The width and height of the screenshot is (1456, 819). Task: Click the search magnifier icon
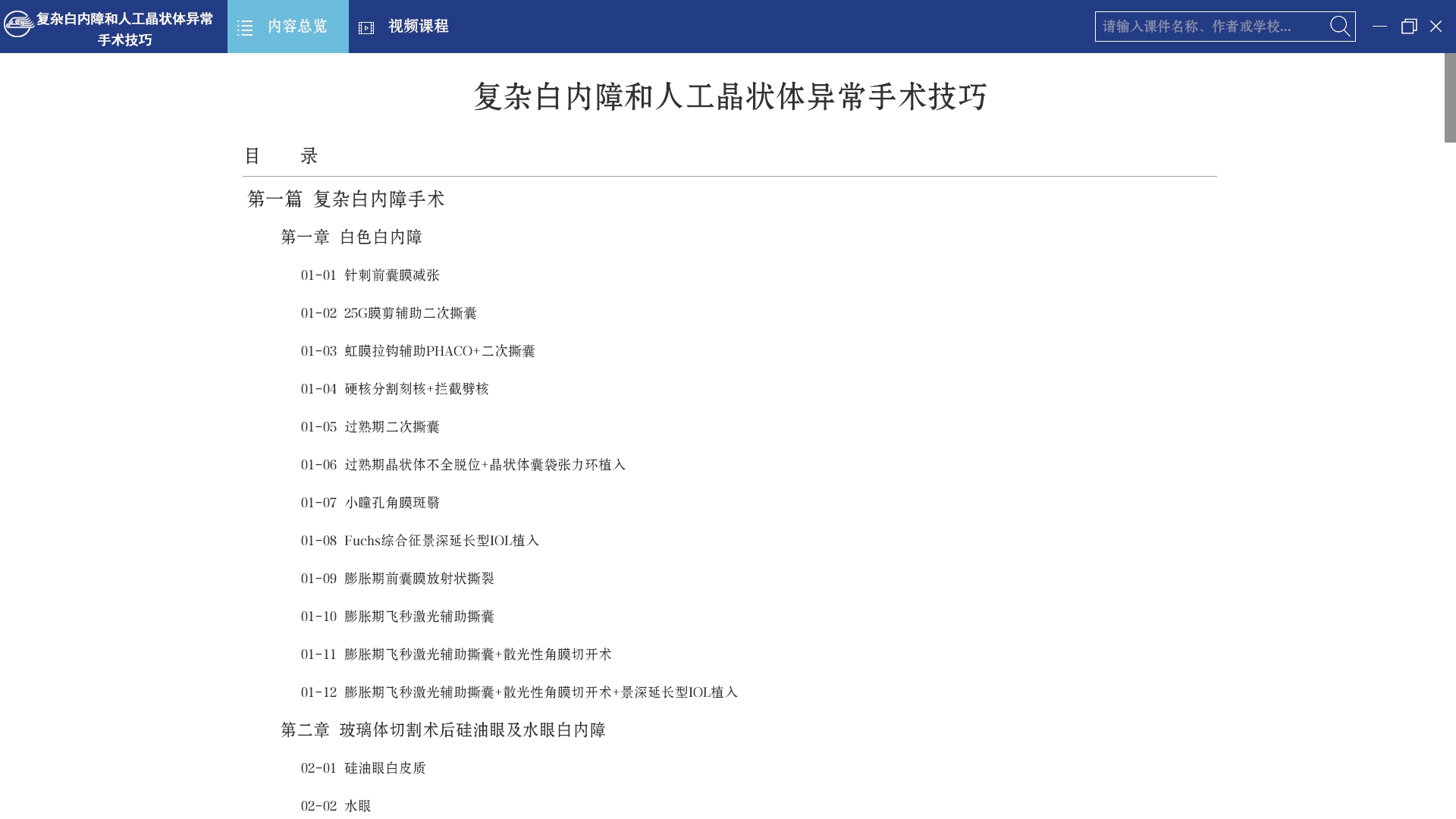(x=1339, y=27)
